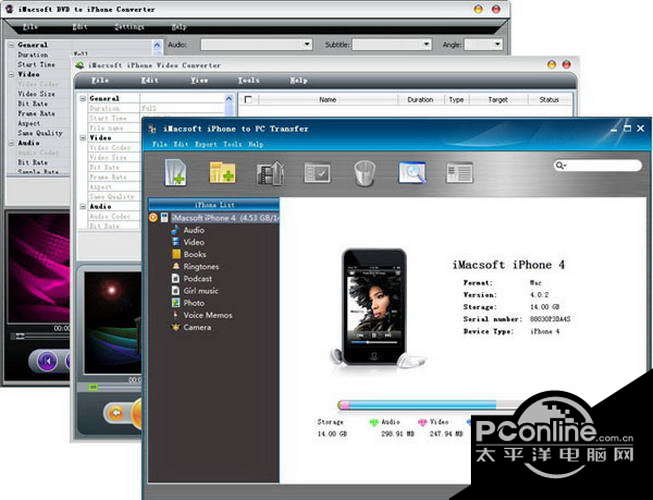The height and width of the screenshot is (500, 653).
Task: Open Help menu in iPhone Video Converter
Action: [299, 80]
